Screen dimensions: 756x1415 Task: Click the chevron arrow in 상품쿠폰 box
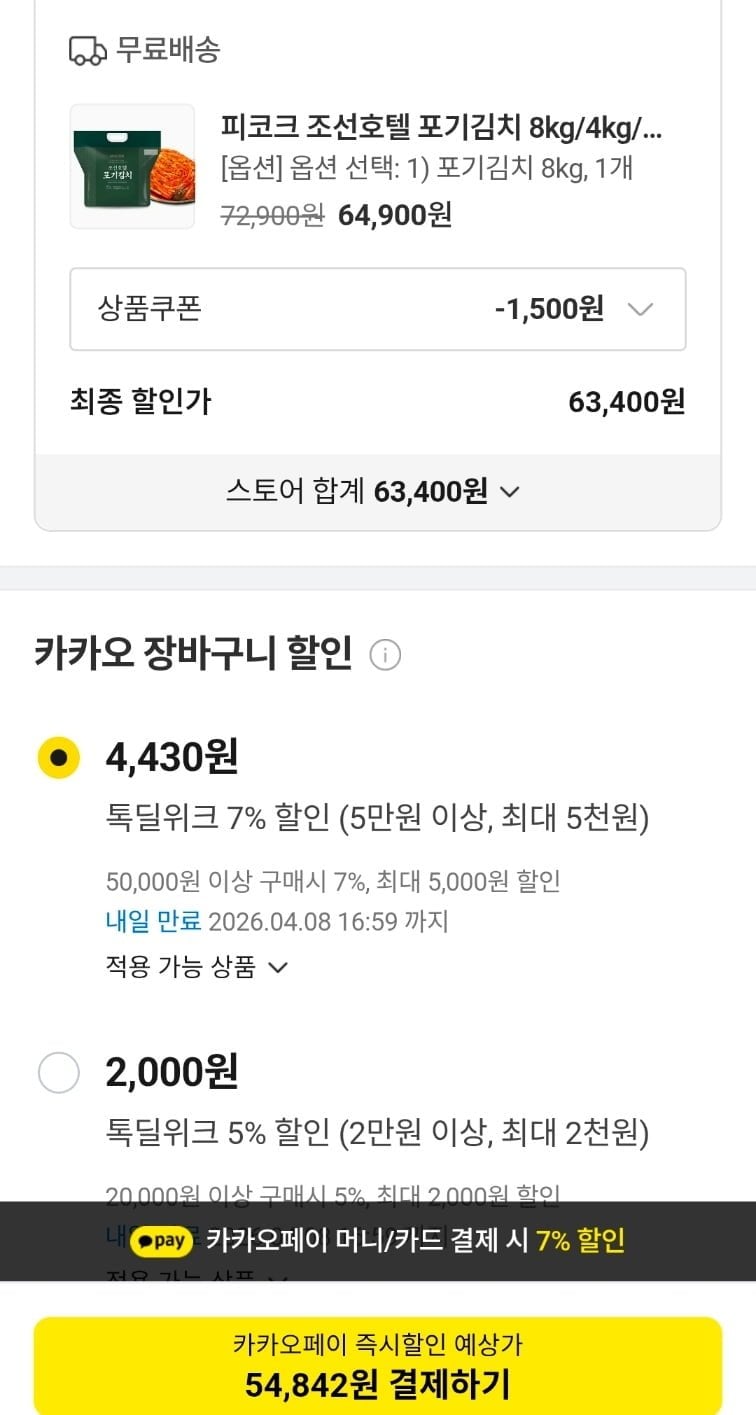pos(640,309)
